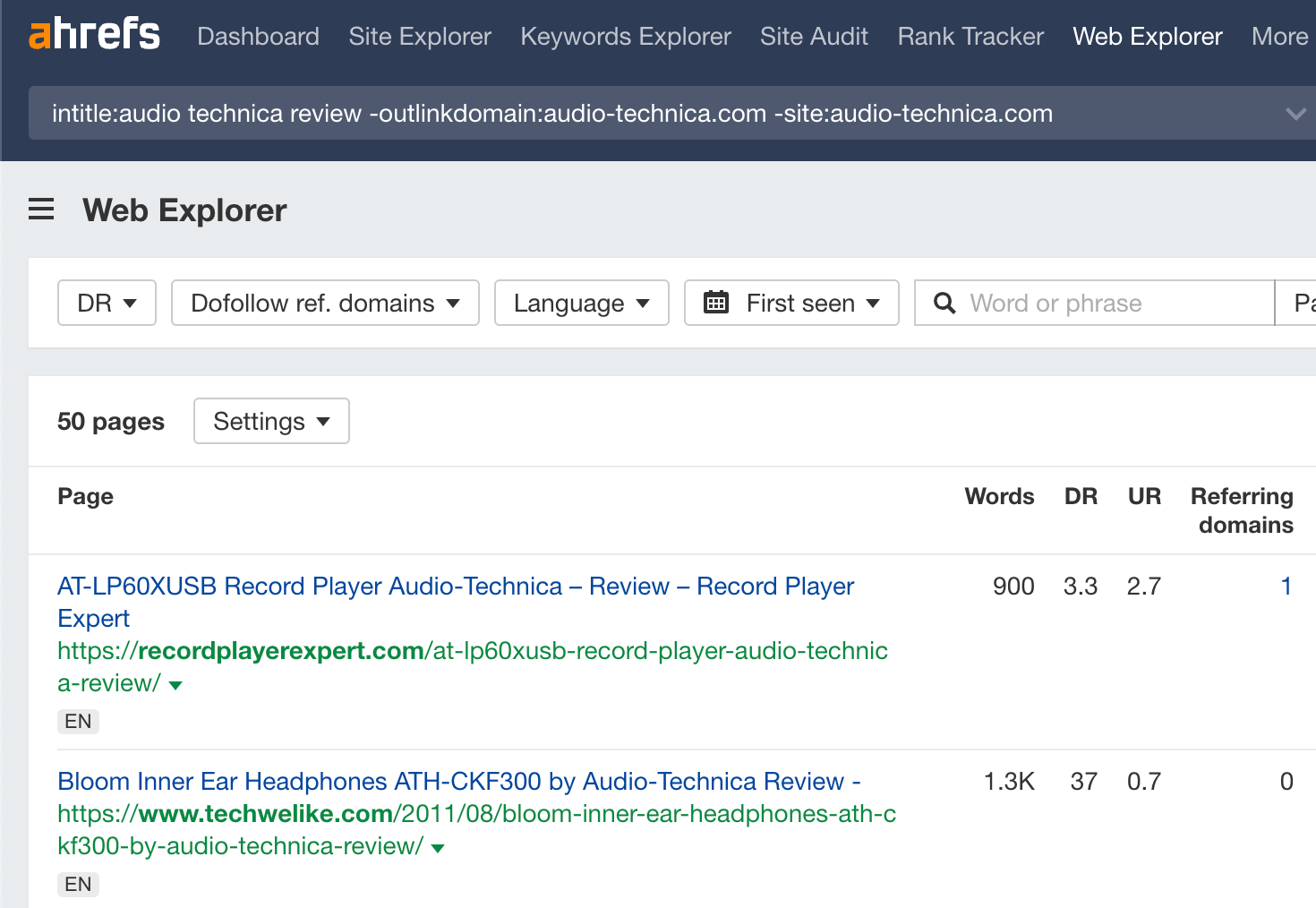Click the EN language badge under the first result
The width and height of the screenshot is (1316, 908).
pyautogui.click(x=78, y=721)
